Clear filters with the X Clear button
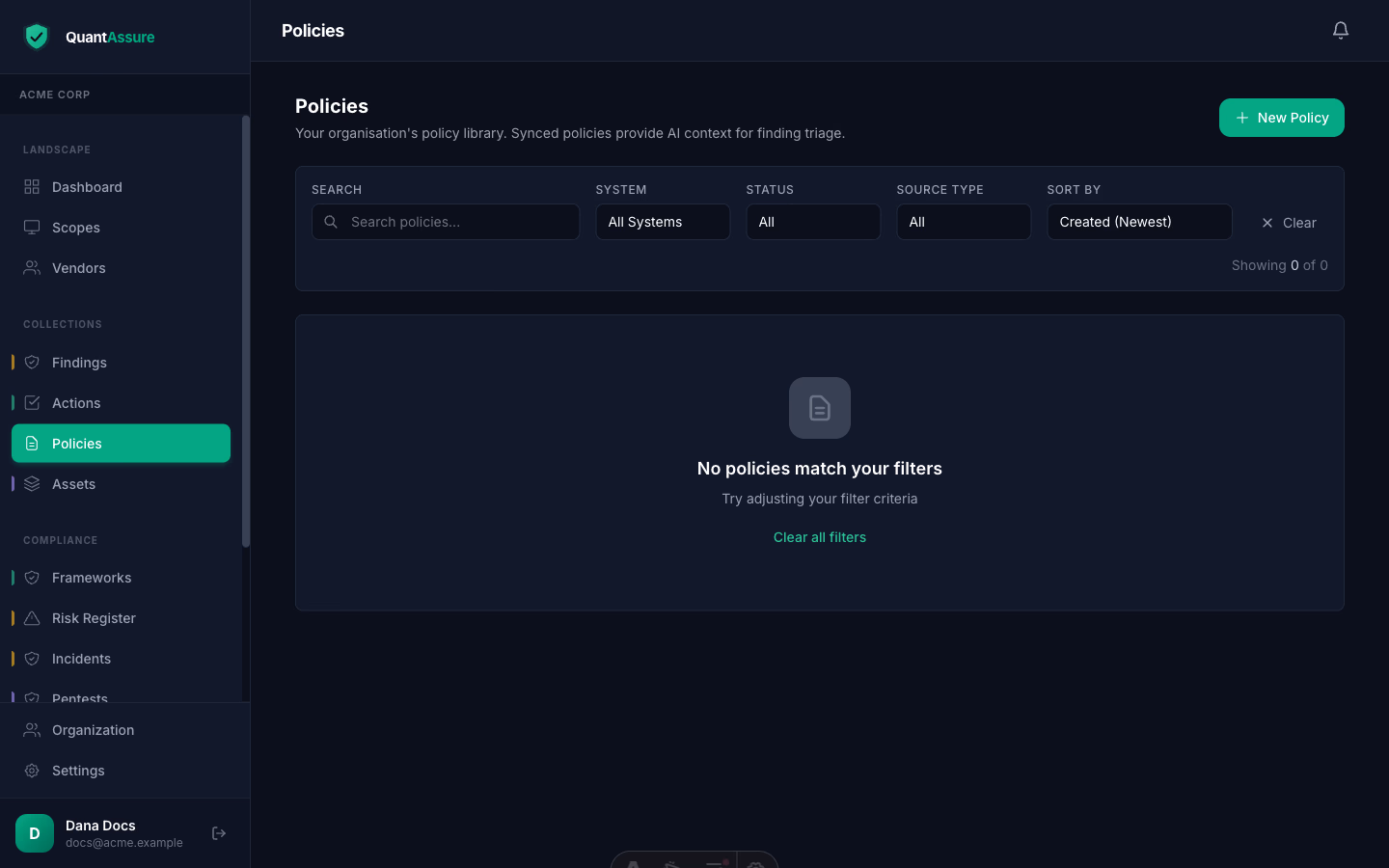 (1289, 223)
